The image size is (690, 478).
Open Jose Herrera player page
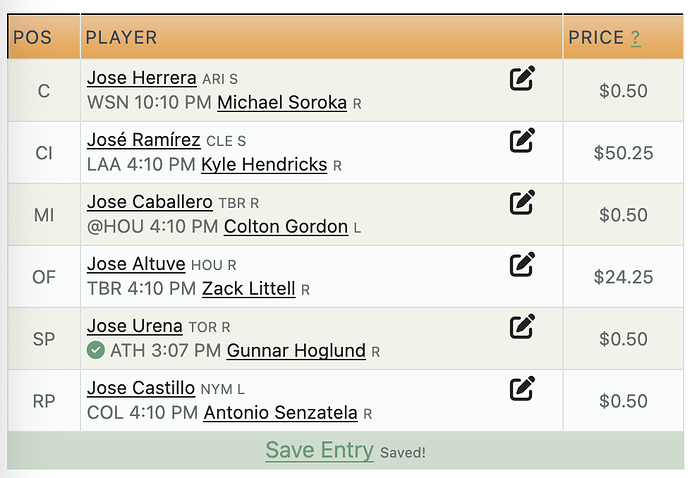[142, 78]
